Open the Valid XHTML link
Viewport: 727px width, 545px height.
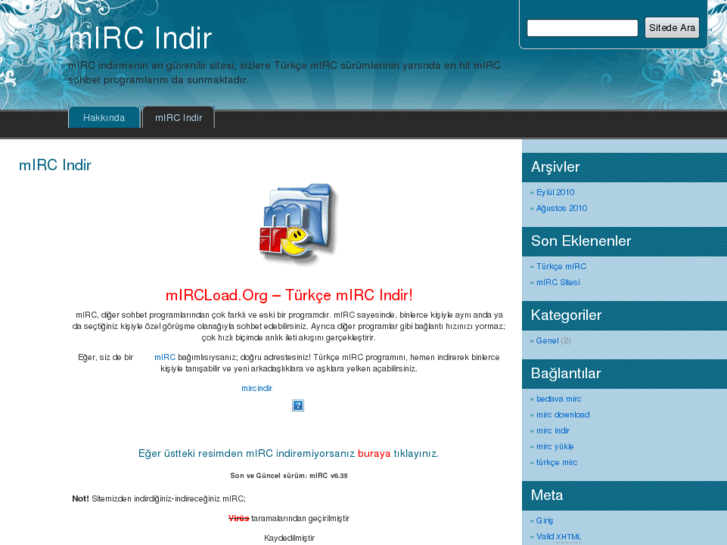[559, 537]
